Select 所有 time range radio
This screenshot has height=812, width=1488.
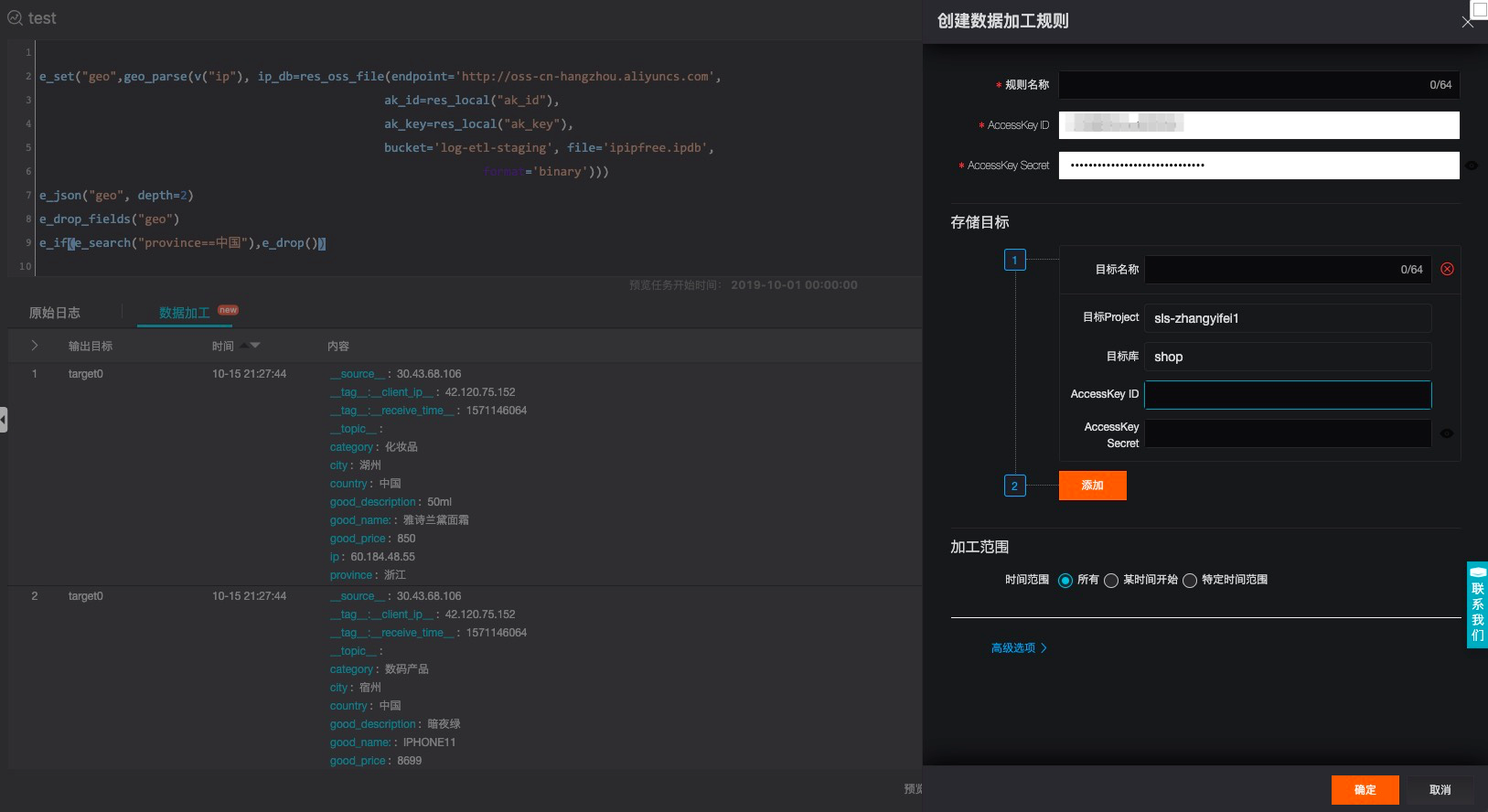[x=1065, y=580]
